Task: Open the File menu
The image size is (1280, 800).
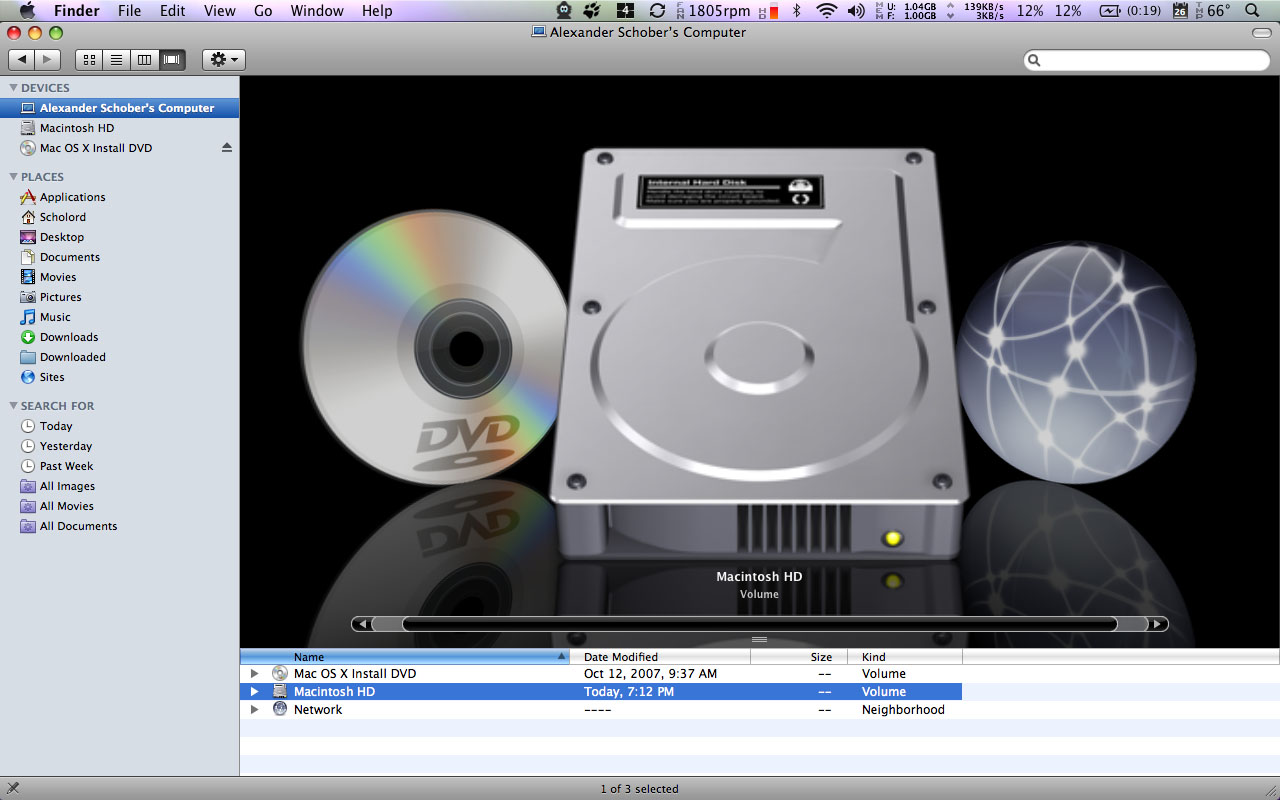Action: [129, 11]
